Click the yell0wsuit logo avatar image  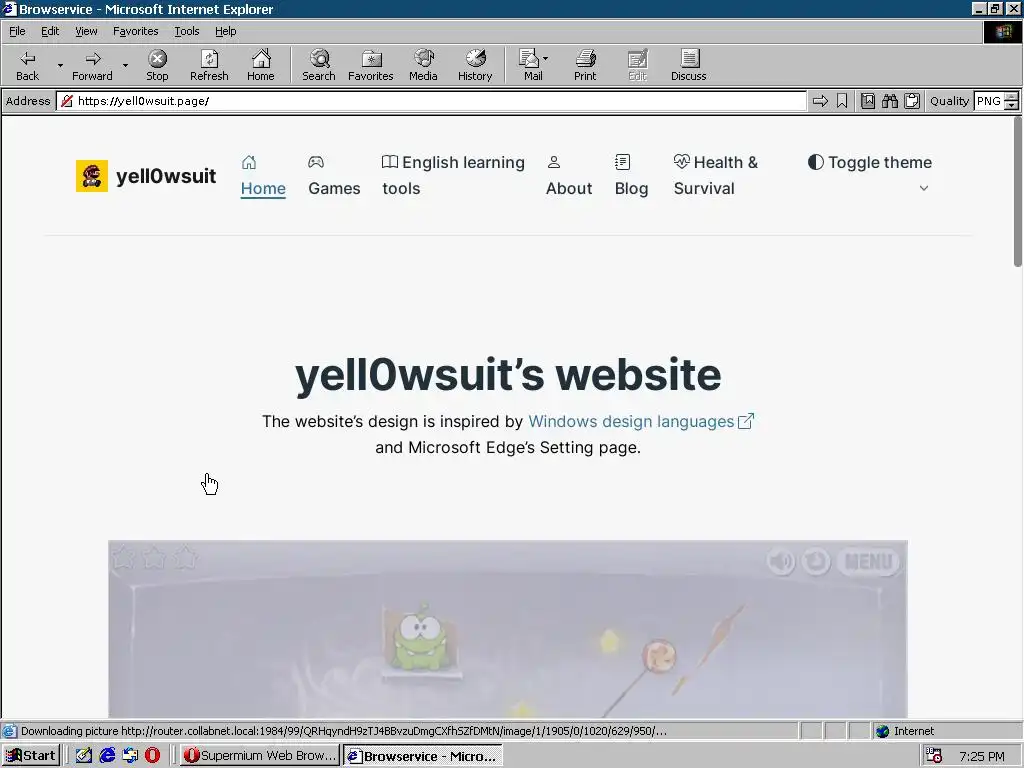(x=92, y=176)
